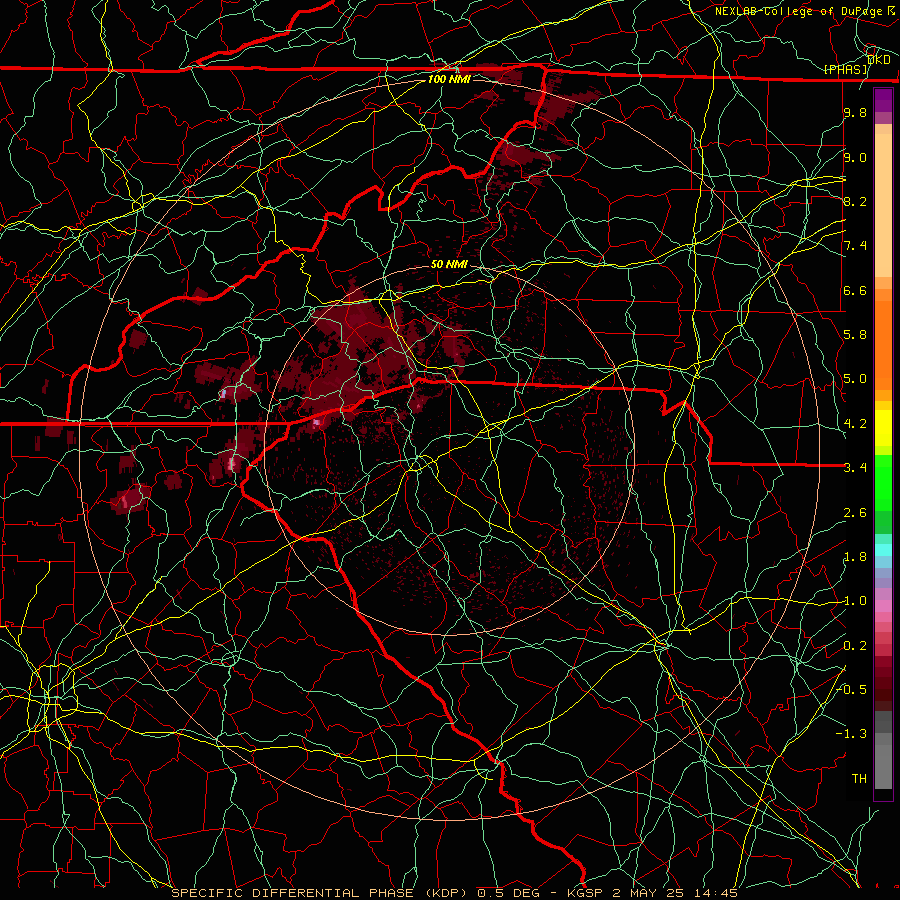Click the 9.0 value on the legend
Viewport: 900px width, 900px height.
point(855,157)
